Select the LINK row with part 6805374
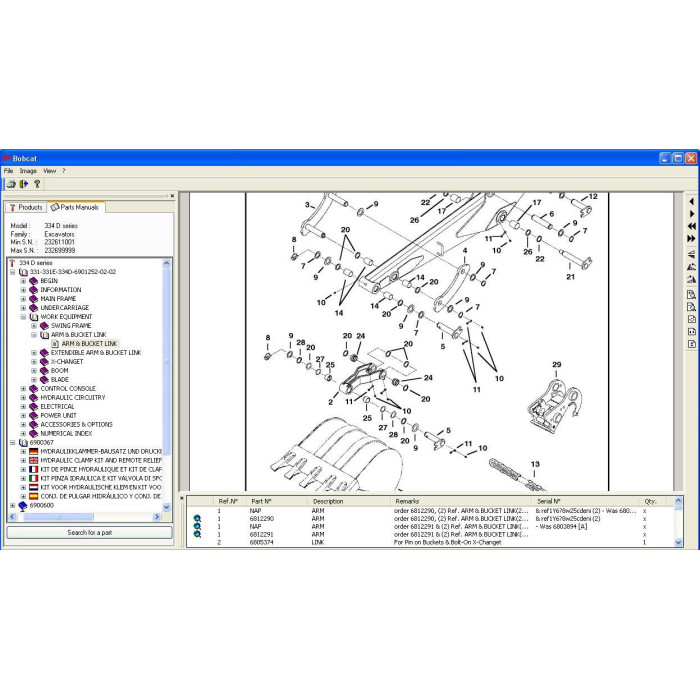 point(431,542)
